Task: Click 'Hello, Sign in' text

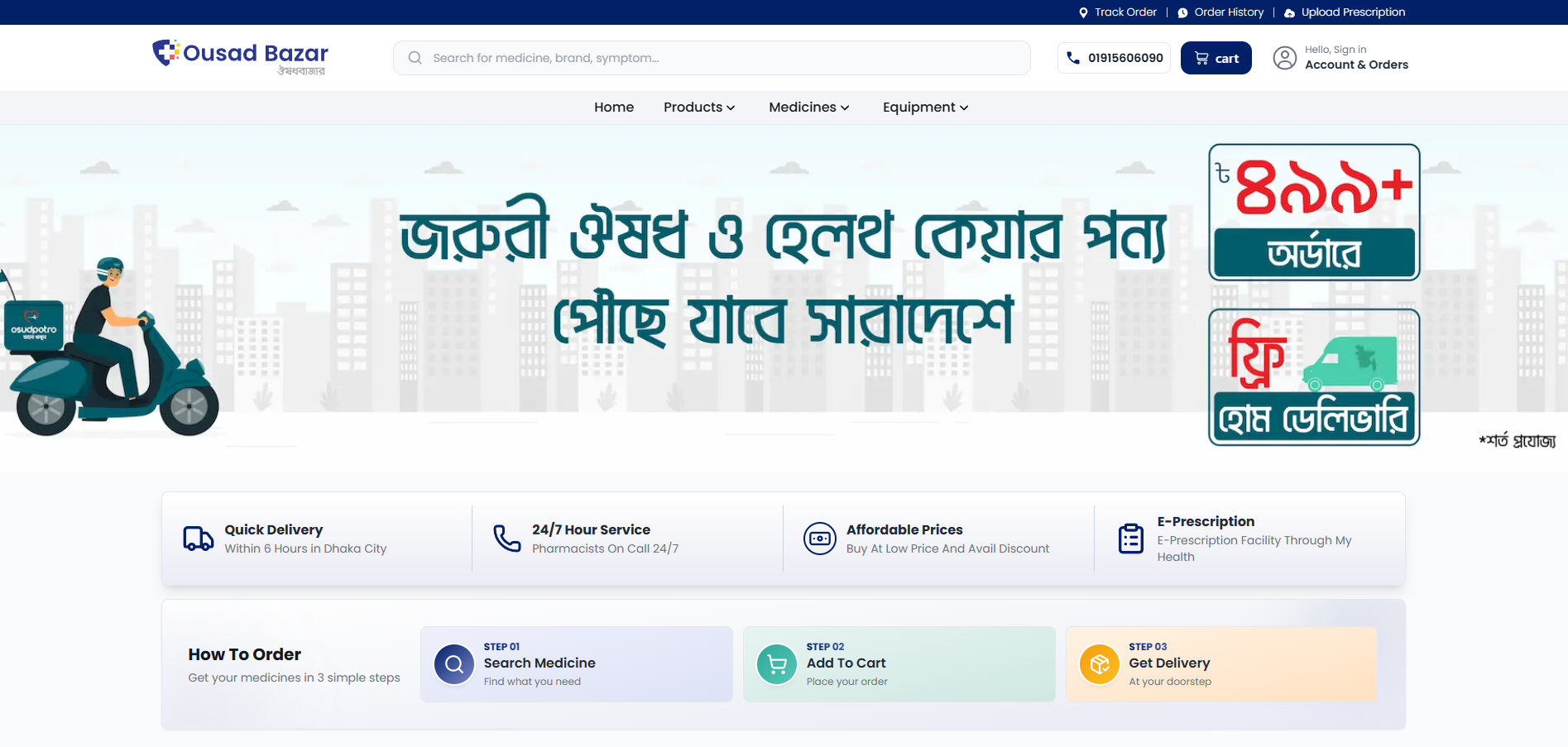Action: [1335, 50]
